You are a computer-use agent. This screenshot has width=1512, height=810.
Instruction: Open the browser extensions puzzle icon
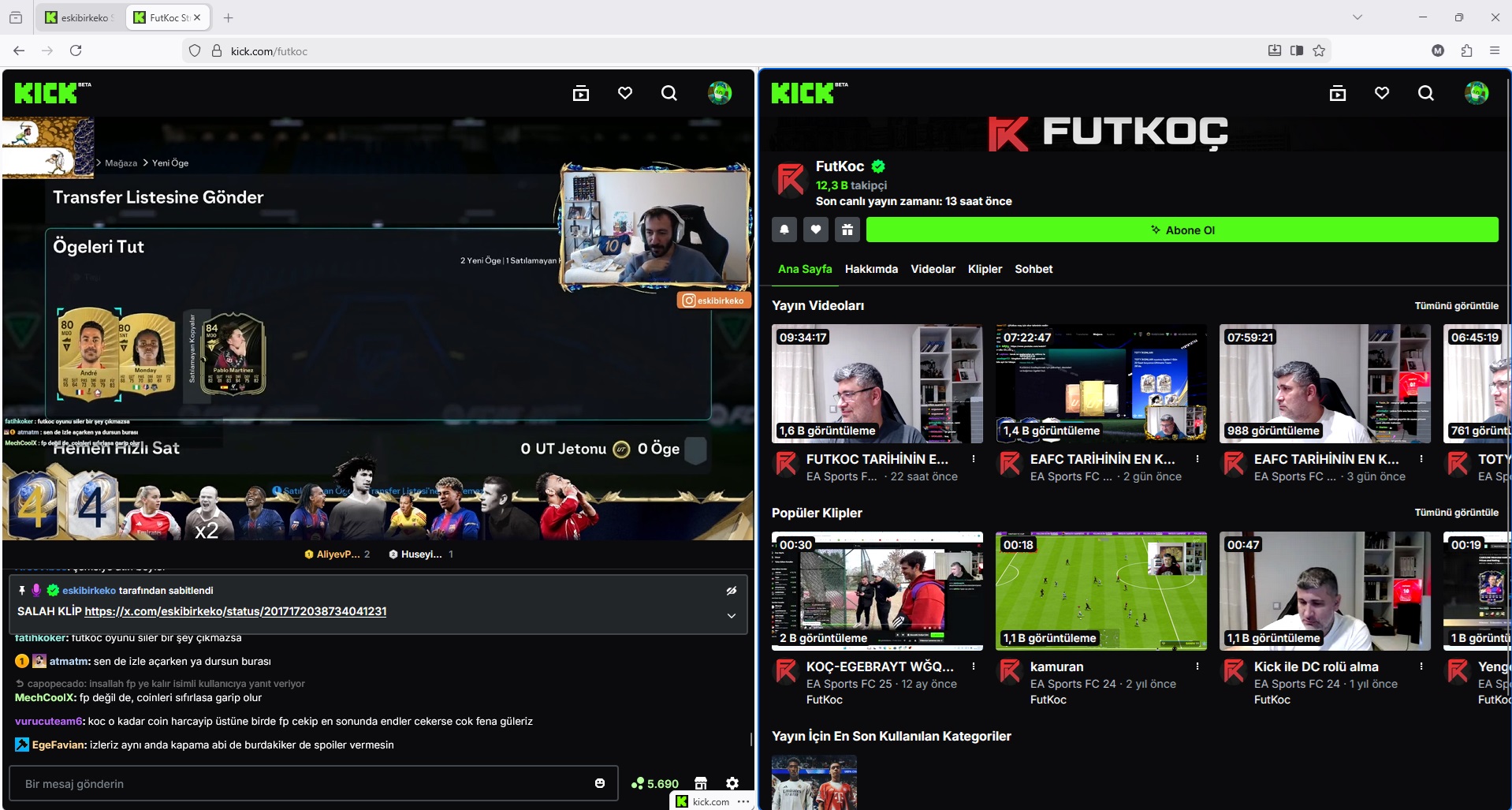(1466, 50)
